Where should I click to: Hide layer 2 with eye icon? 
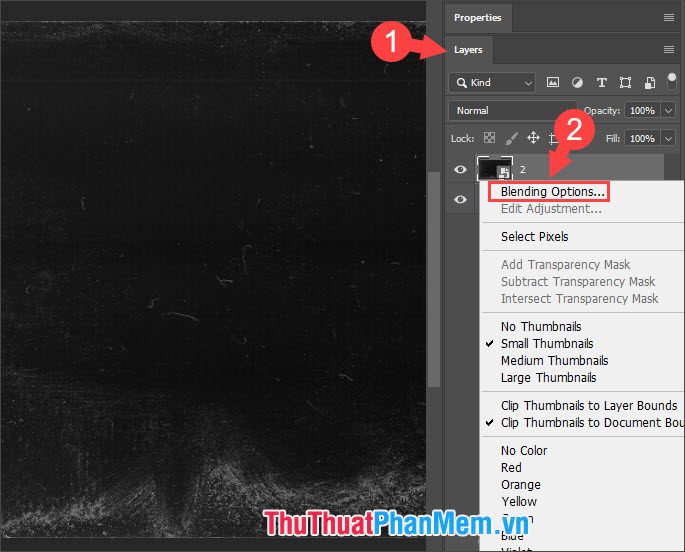tap(461, 170)
